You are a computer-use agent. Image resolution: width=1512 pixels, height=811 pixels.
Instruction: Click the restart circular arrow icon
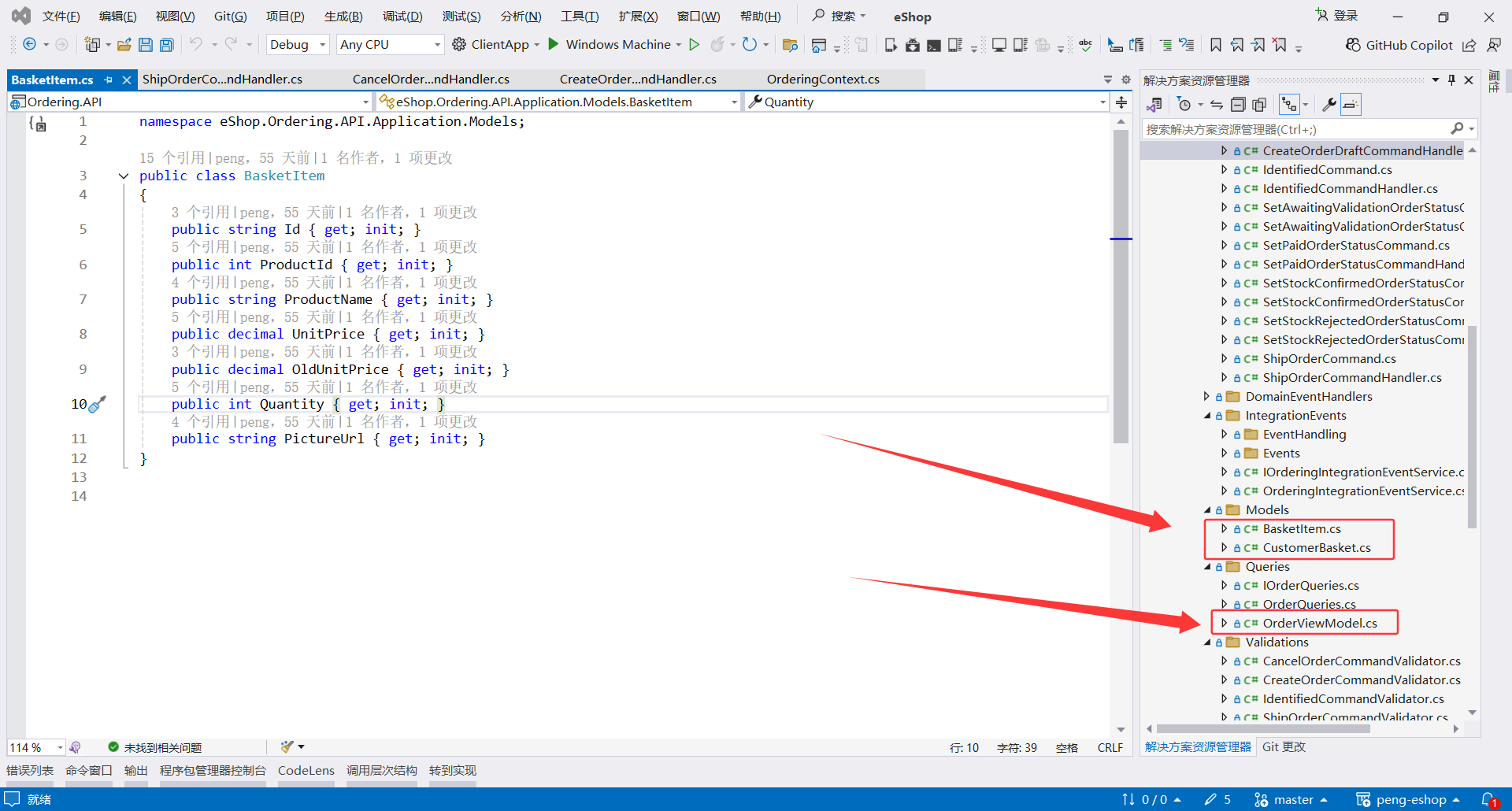pyautogui.click(x=750, y=45)
